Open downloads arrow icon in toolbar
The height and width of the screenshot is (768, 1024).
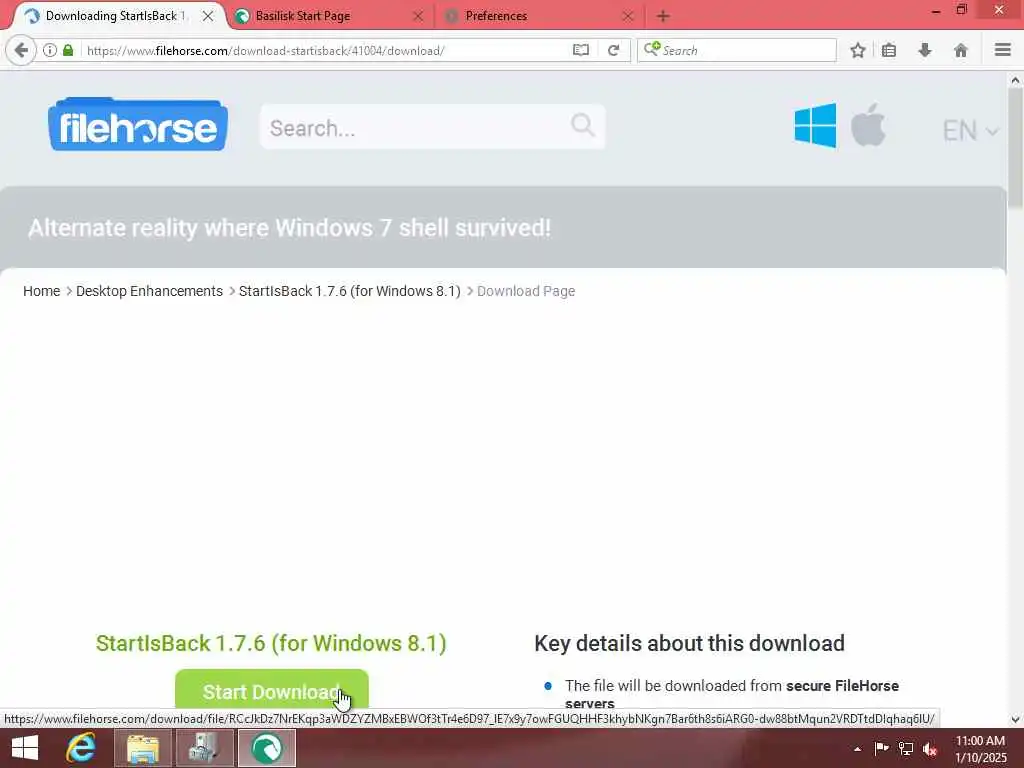coord(925,50)
